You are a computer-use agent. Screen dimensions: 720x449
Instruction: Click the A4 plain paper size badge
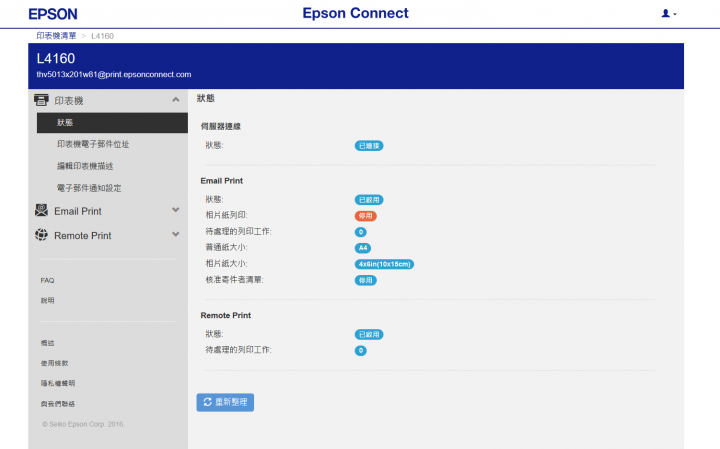point(363,248)
